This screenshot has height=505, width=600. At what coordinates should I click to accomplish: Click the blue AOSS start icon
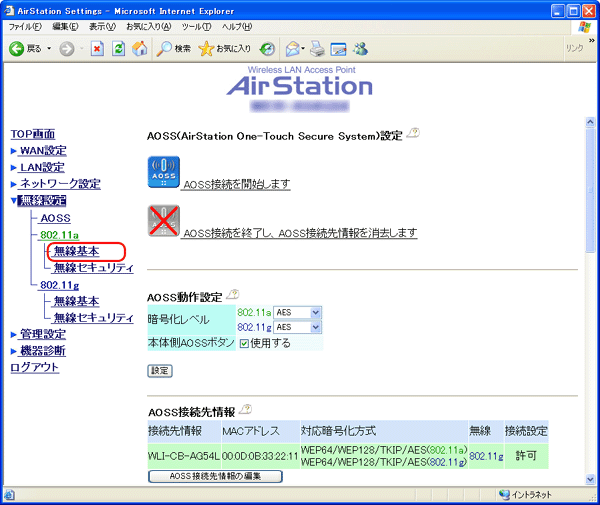click(x=164, y=172)
